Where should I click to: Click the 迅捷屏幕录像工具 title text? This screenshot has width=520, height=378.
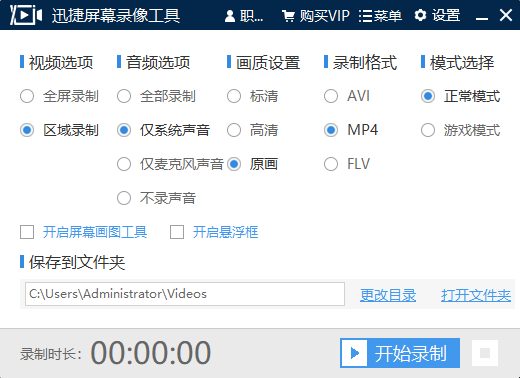(x=116, y=16)
